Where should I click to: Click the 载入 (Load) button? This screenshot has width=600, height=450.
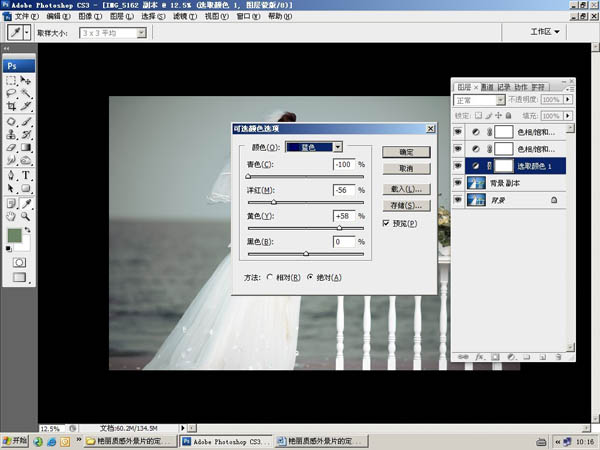(406, 188)
